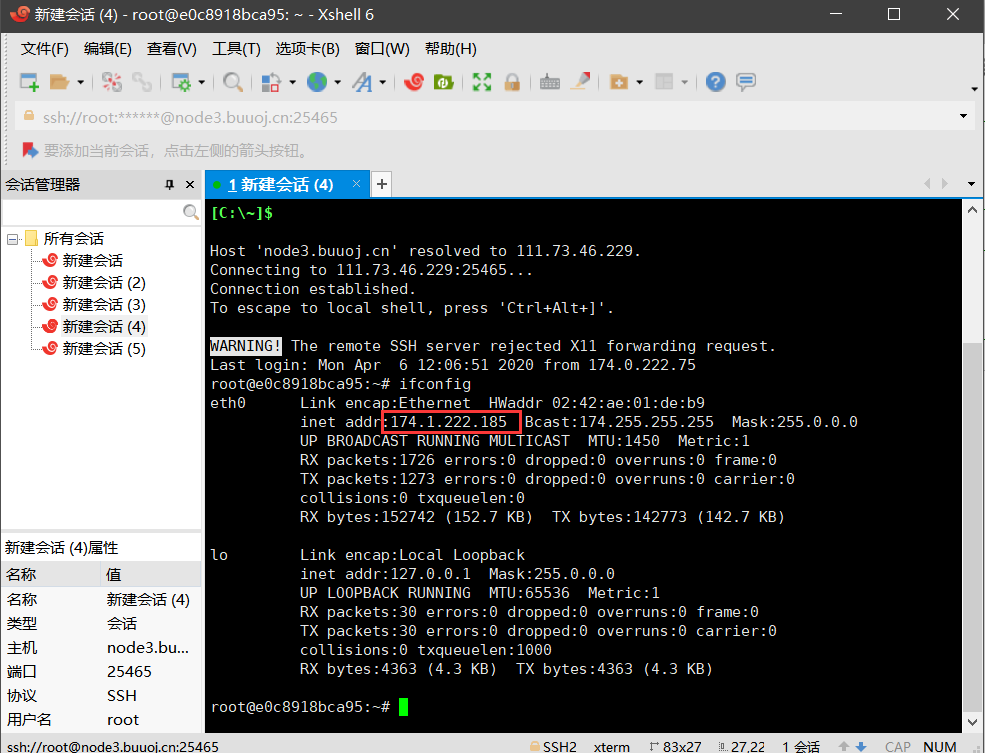
Task: Open the virtual keyboard icon on the toolbar
Action: point(547,81)
